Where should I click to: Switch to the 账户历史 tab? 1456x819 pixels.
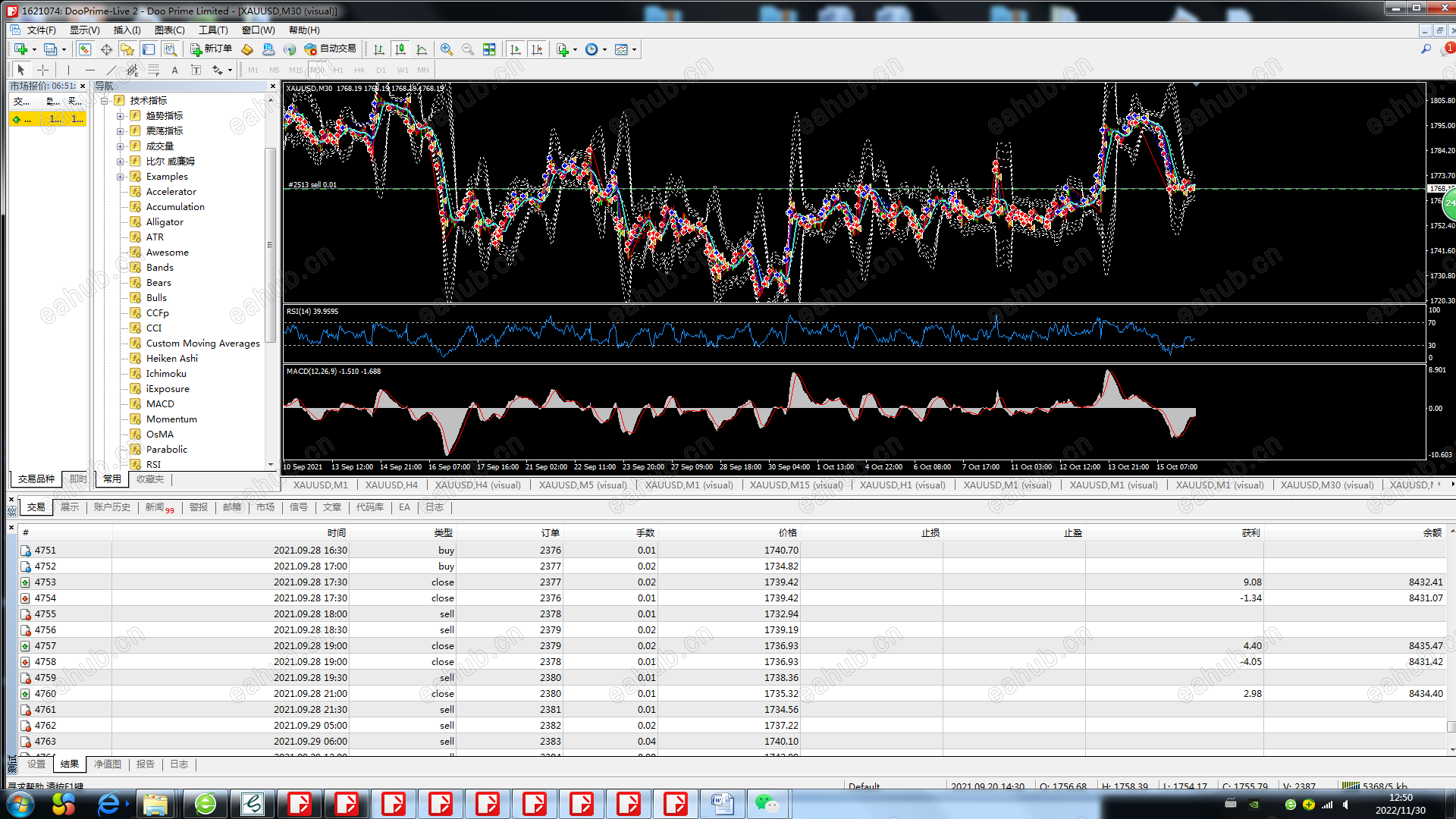(x=111, y=507)
